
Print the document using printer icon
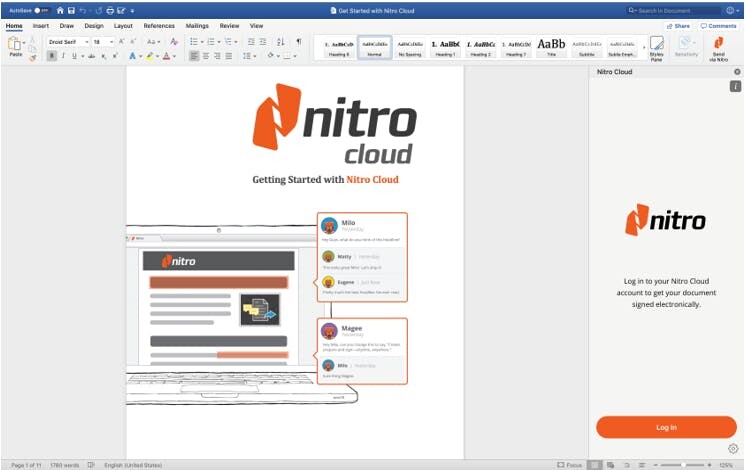tap(110, 10)
